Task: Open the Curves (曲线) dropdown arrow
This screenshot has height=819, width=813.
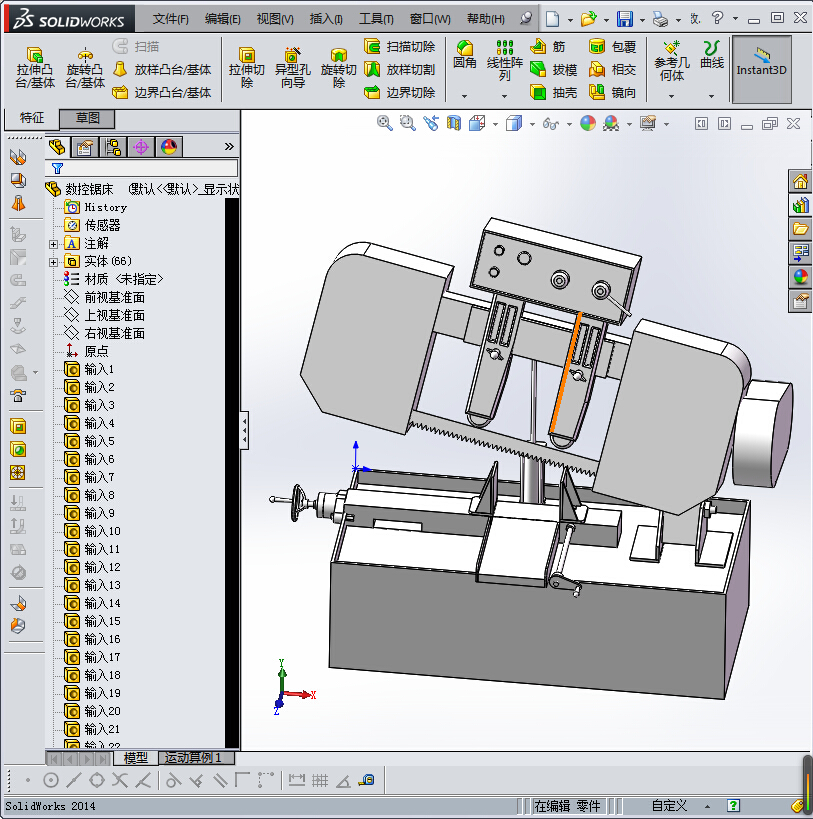Action: pos(712,96)
